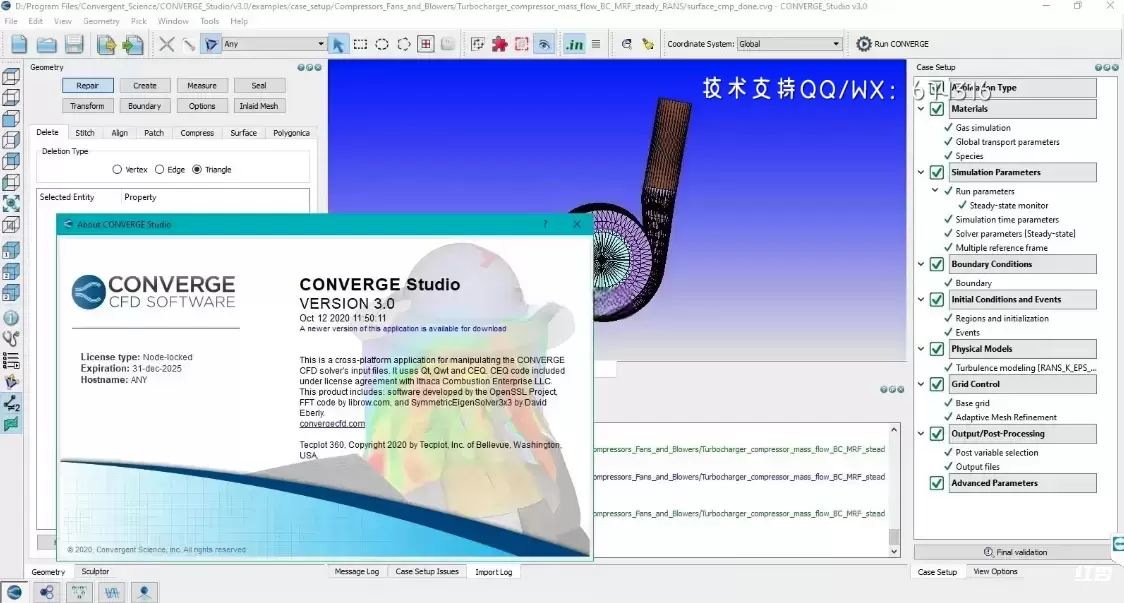Toggle the eye visibility toolbar icon
Image resolution: width=1124 pixels, height=603 pixels.
(544, 44)
